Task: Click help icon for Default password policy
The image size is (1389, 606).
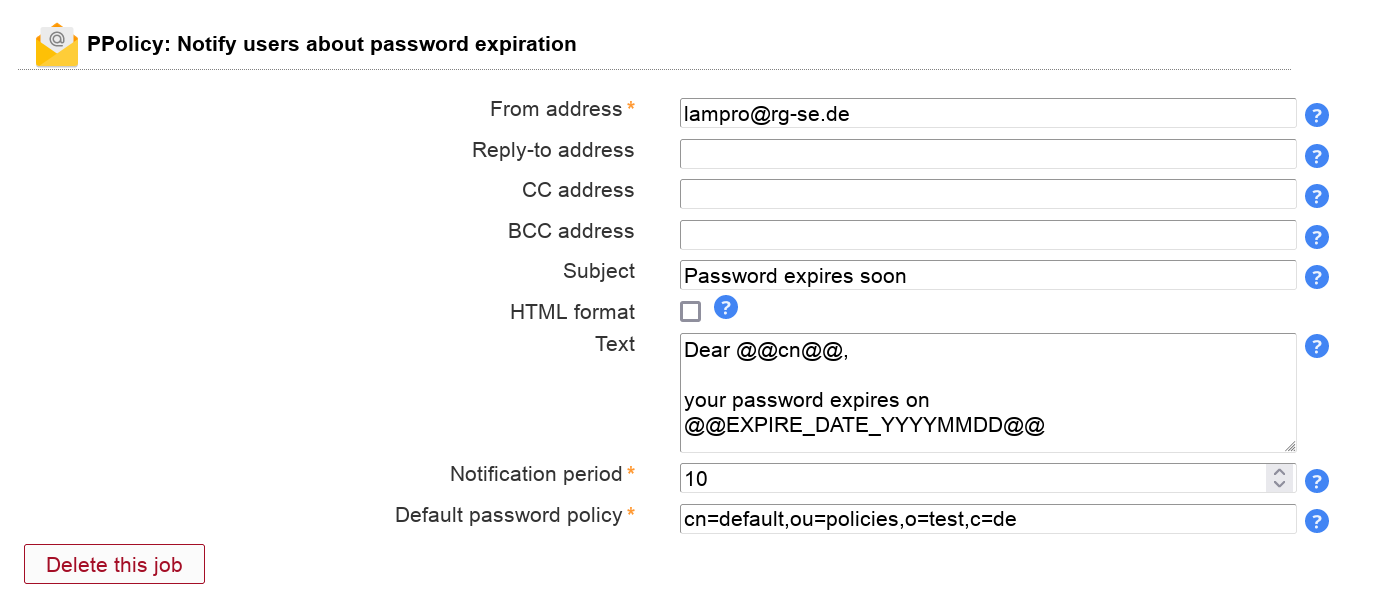Action: coord(1317,521)
